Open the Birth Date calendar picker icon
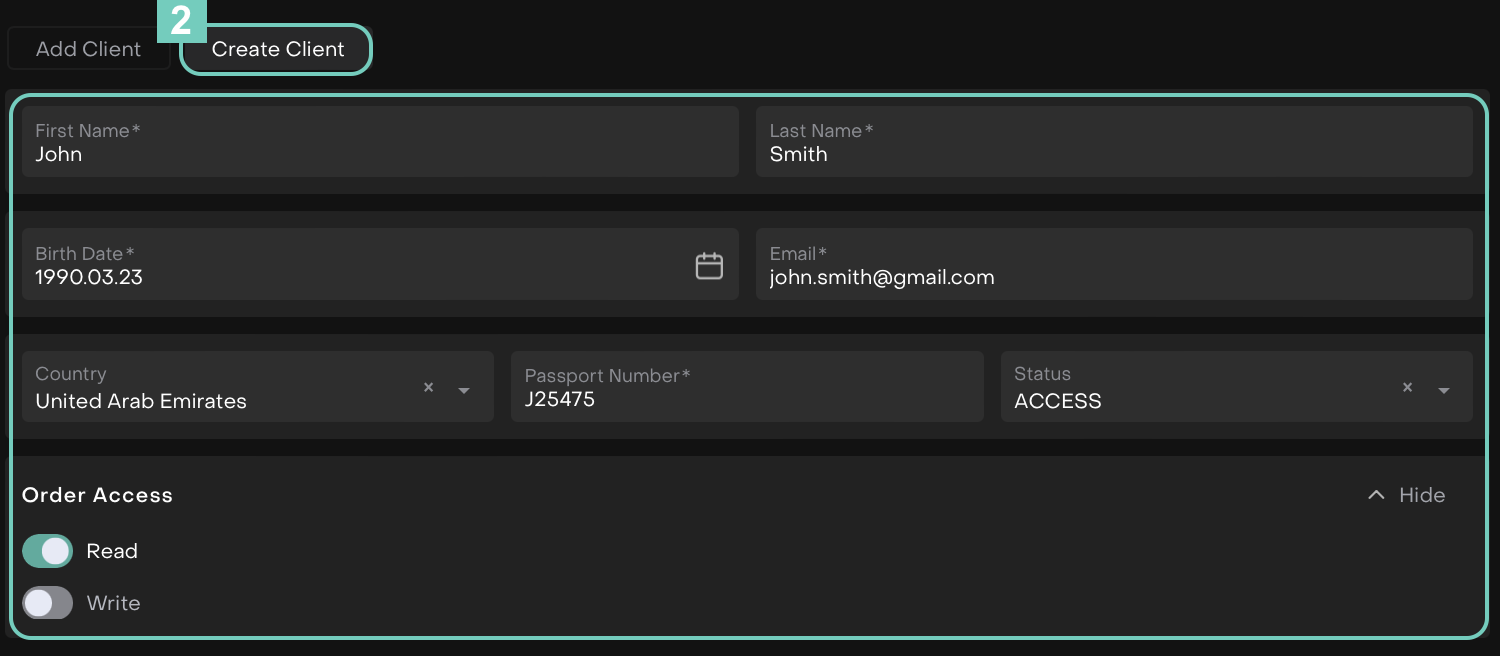Image resolution: width=1500 pixels, height=656 pixels. 709,266
